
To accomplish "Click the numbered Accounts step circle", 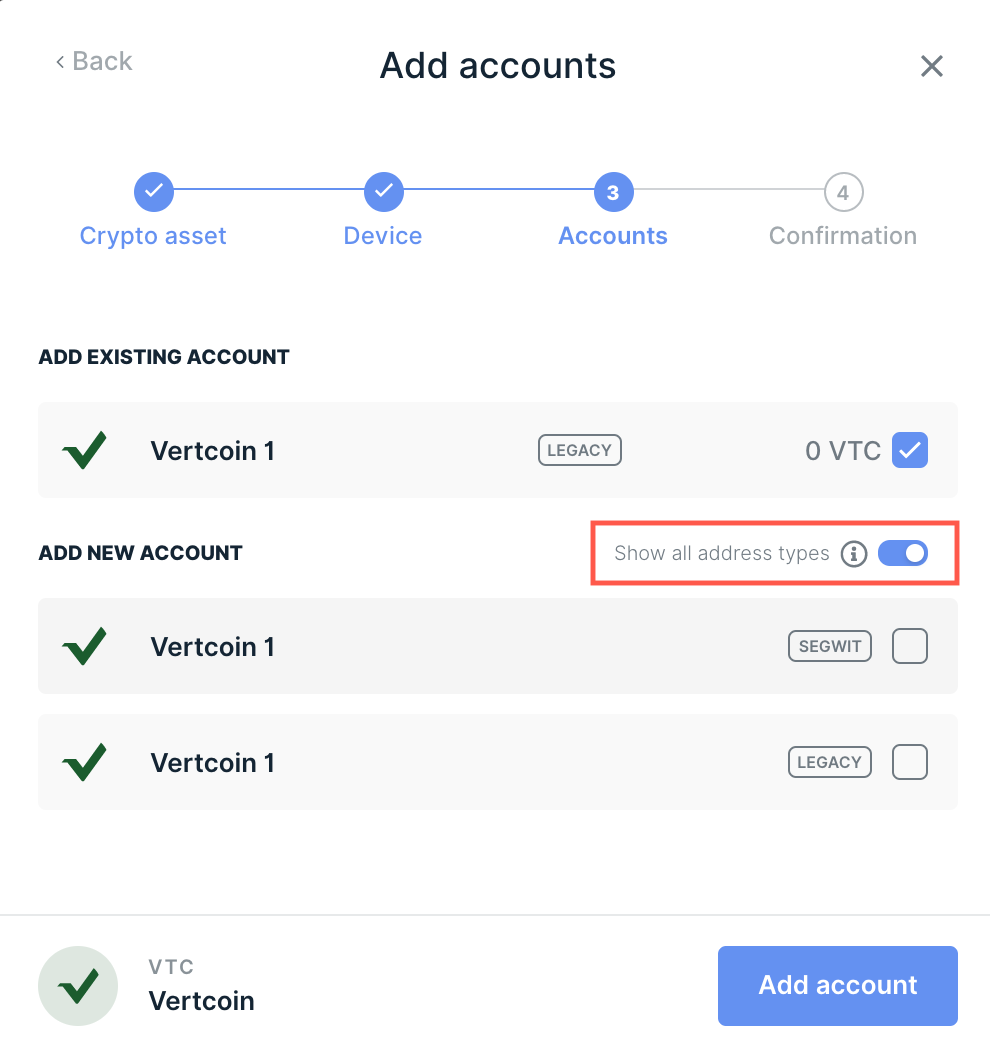I will click(613, 191).
